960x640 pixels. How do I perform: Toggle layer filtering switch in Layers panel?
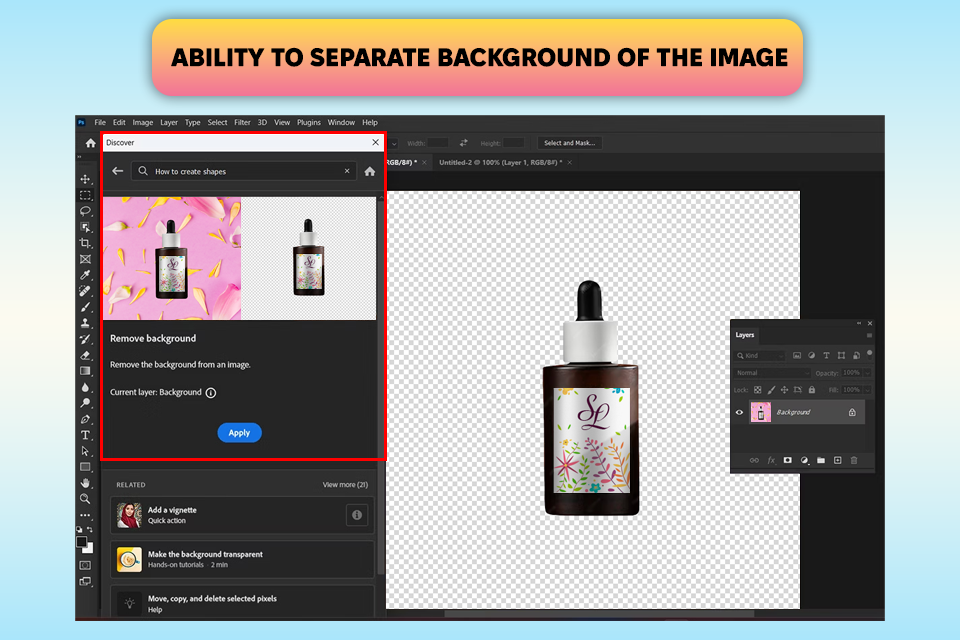pos(869,353)
